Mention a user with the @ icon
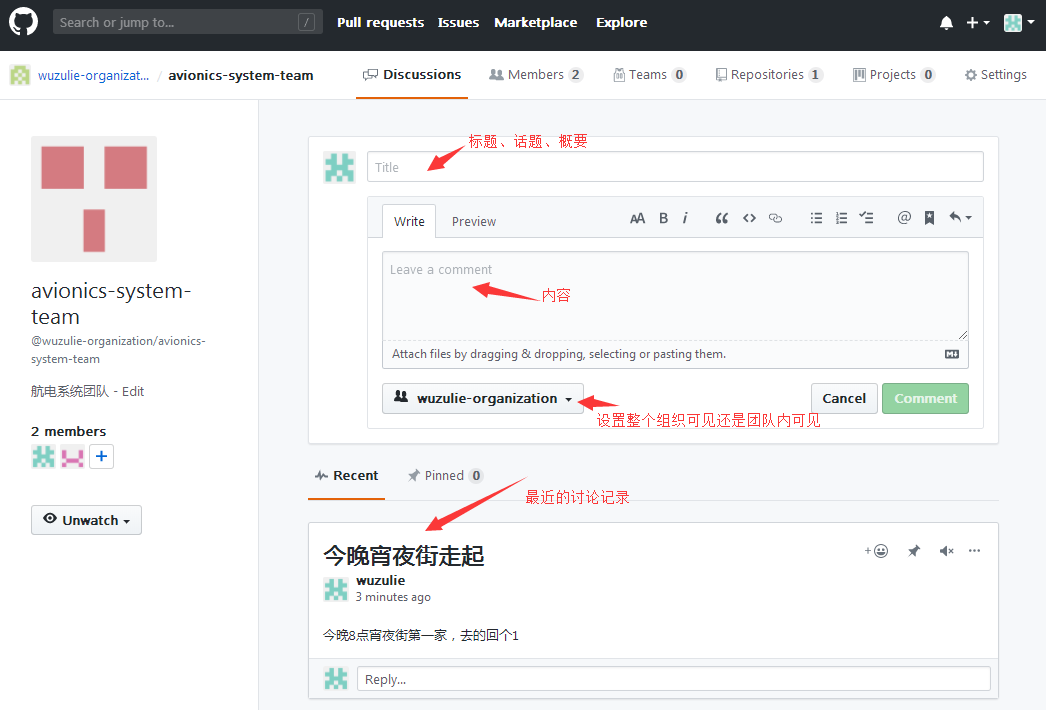 pos(904,218)
